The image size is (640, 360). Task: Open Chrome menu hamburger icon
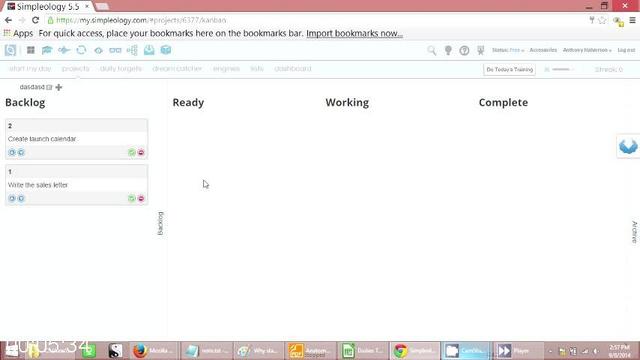coord(632,20)
